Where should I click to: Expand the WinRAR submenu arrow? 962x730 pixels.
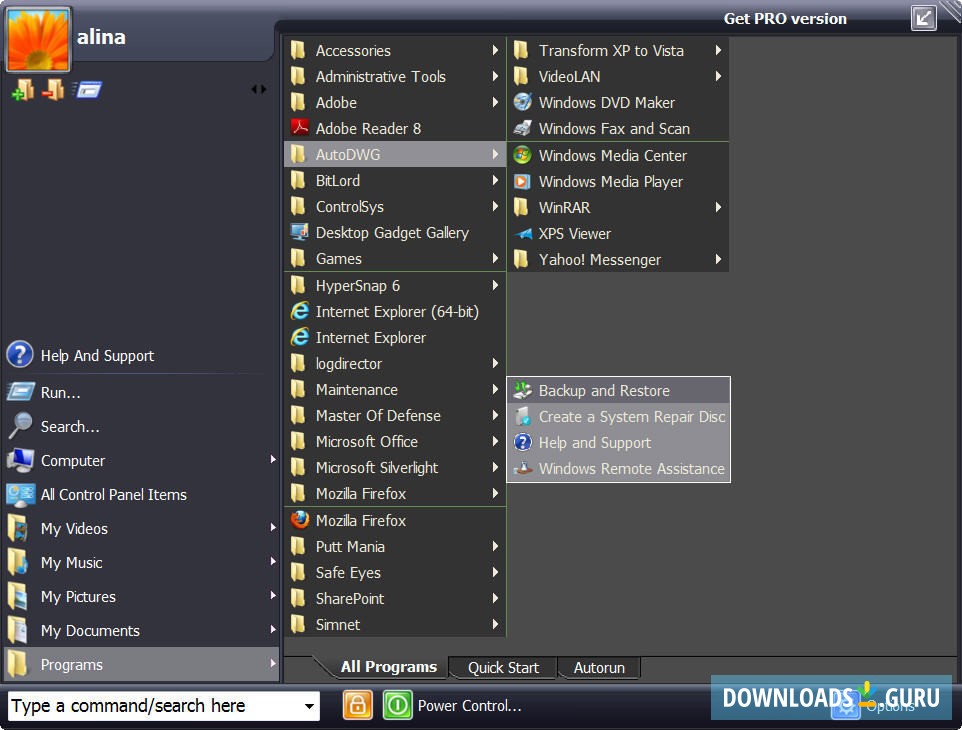718,207
